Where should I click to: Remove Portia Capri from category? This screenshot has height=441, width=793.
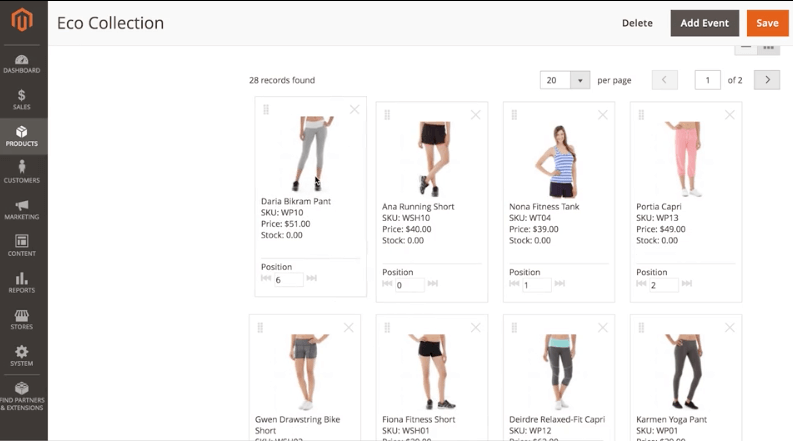[730, 115]
